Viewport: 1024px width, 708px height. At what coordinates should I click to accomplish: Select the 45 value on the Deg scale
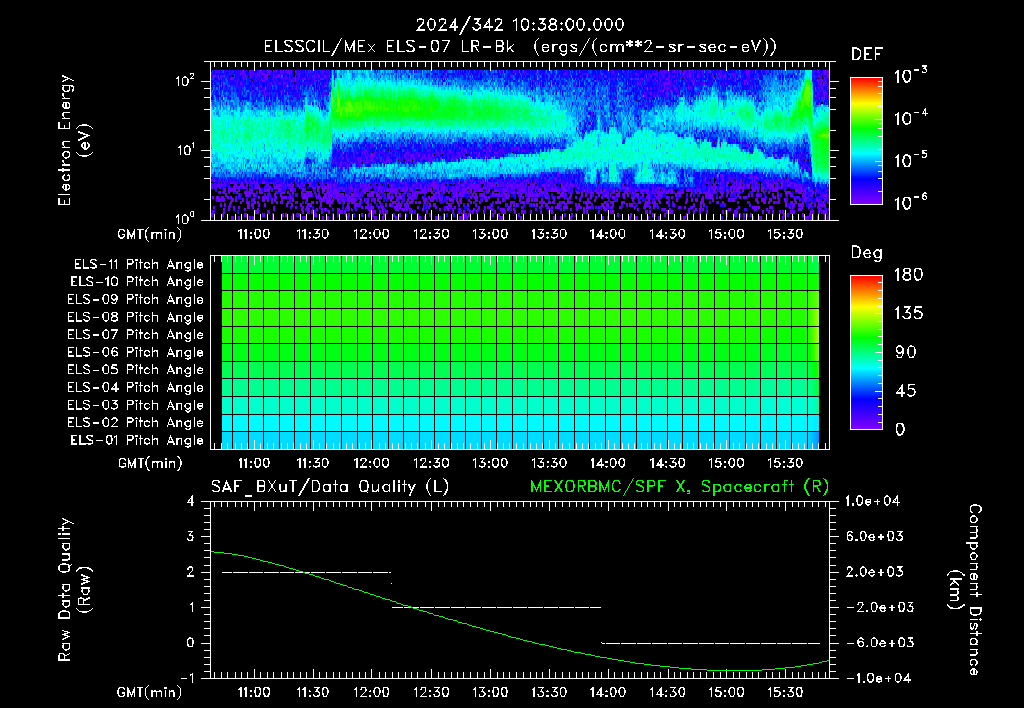coord(906,391)
